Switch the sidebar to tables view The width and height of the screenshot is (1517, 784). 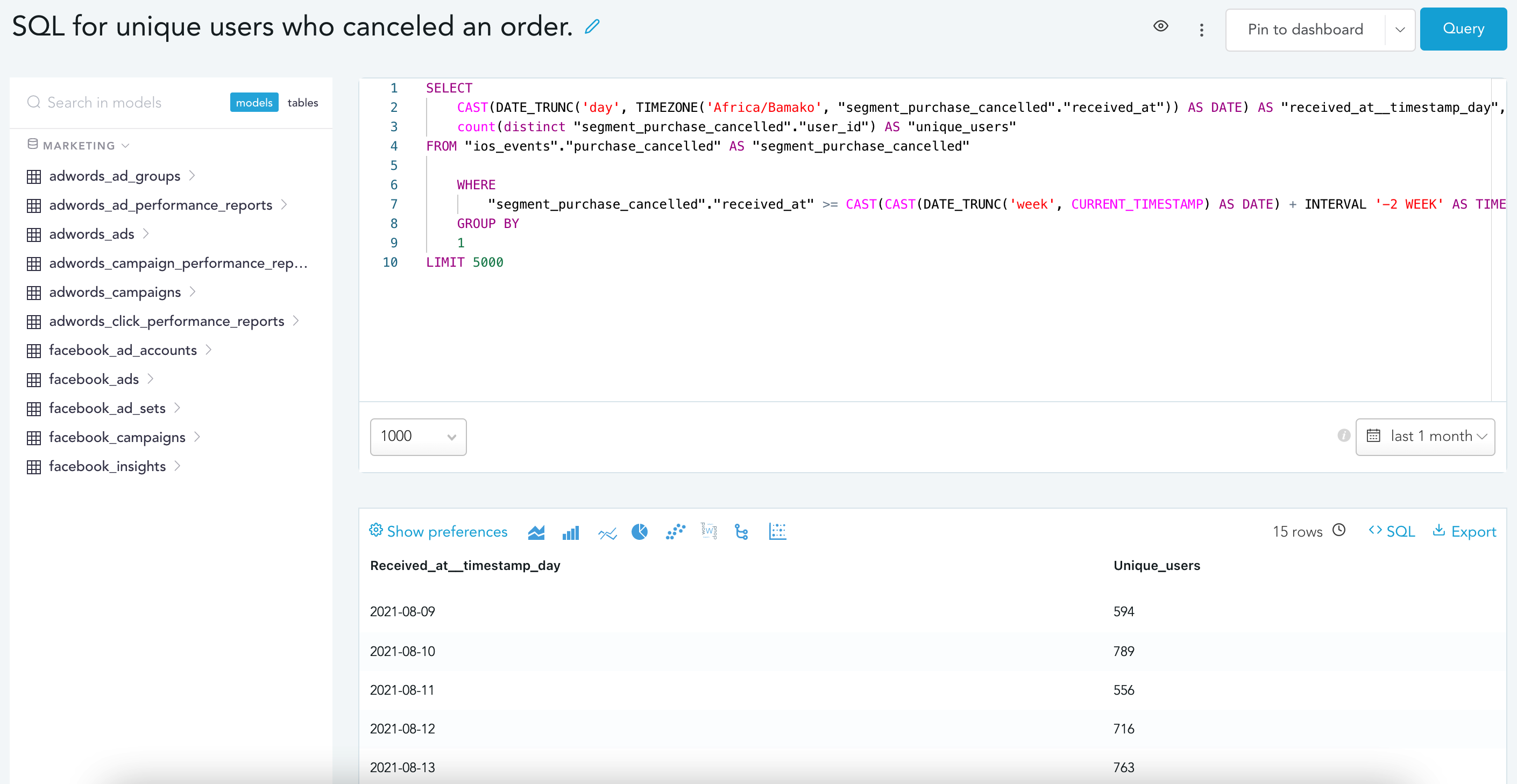302,102
